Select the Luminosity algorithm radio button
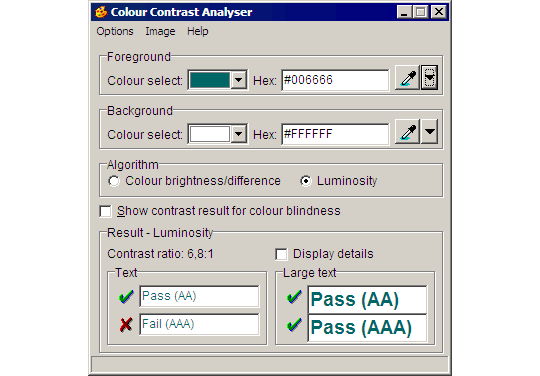The height and width of the screenshot is (376, 540). 306,181
